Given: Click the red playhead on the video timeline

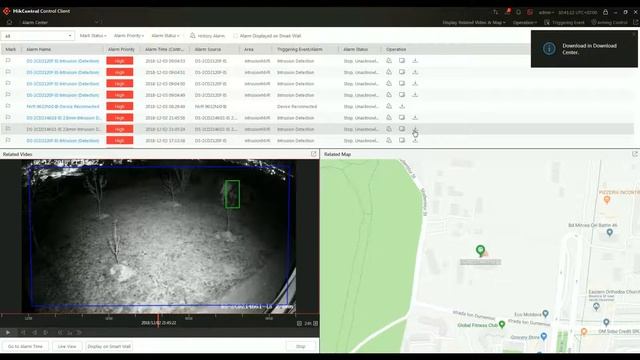Looking at the screenshot, I should coord(158,320).
